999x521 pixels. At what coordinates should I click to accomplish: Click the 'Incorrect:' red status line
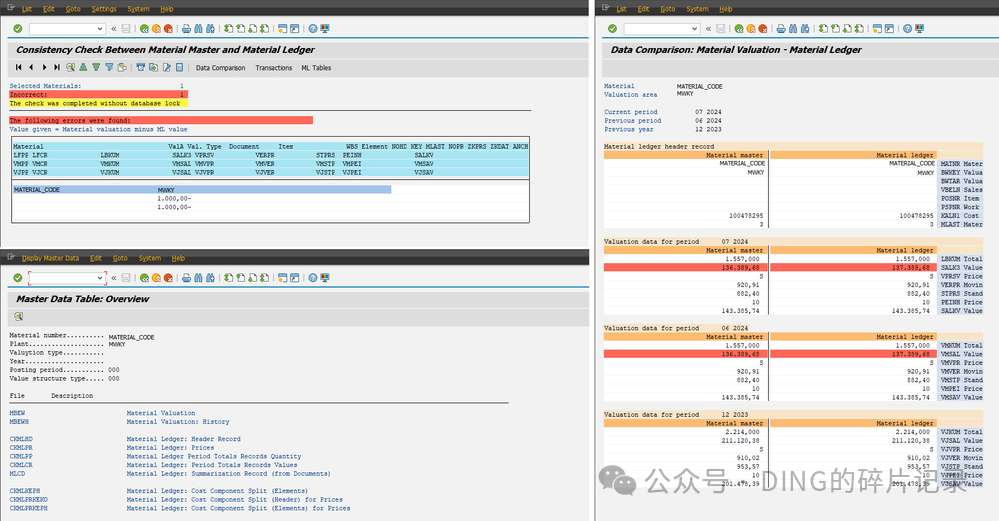coord(99,94)
